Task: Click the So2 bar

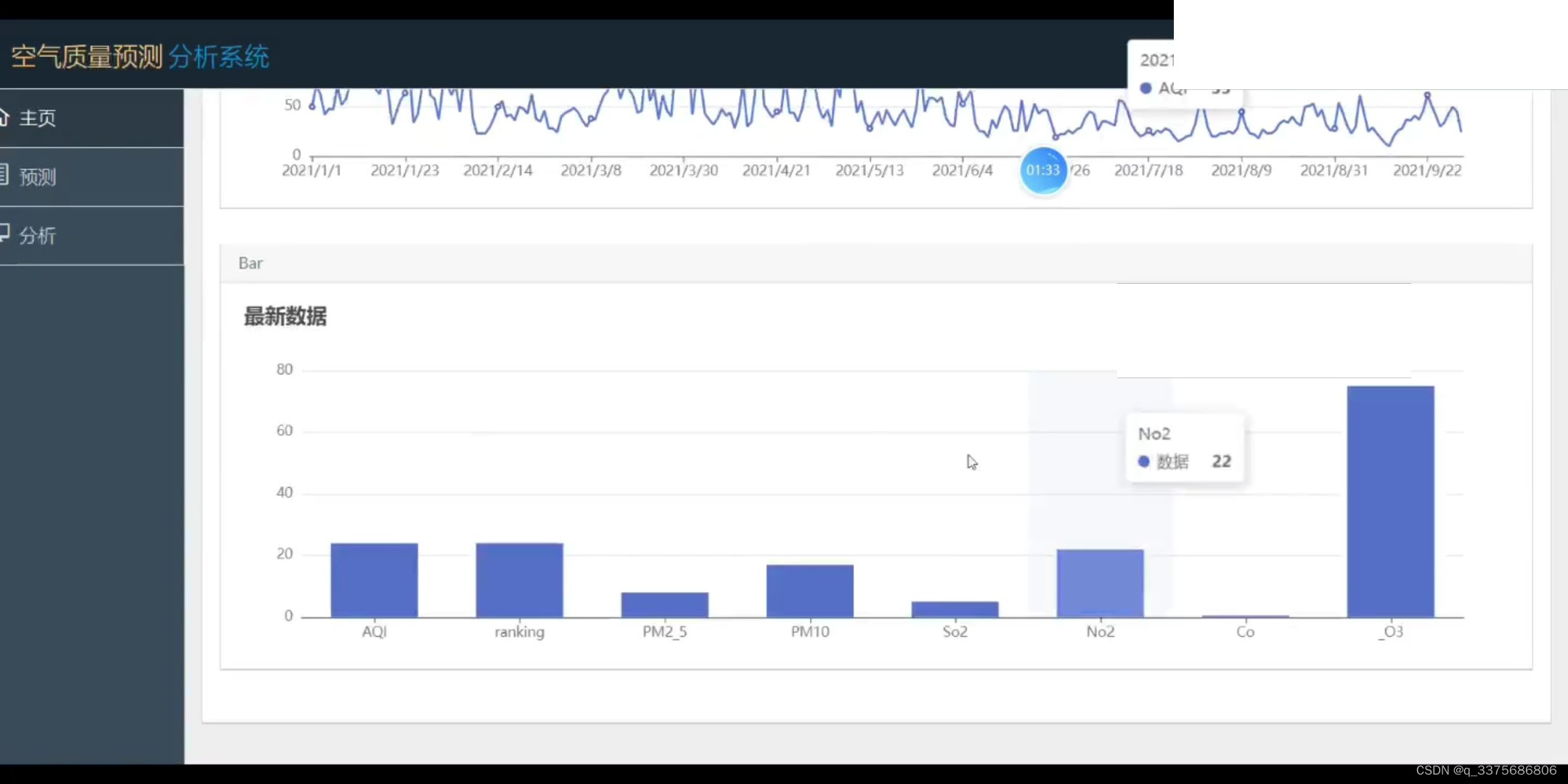Action: [x=955, y=609]
